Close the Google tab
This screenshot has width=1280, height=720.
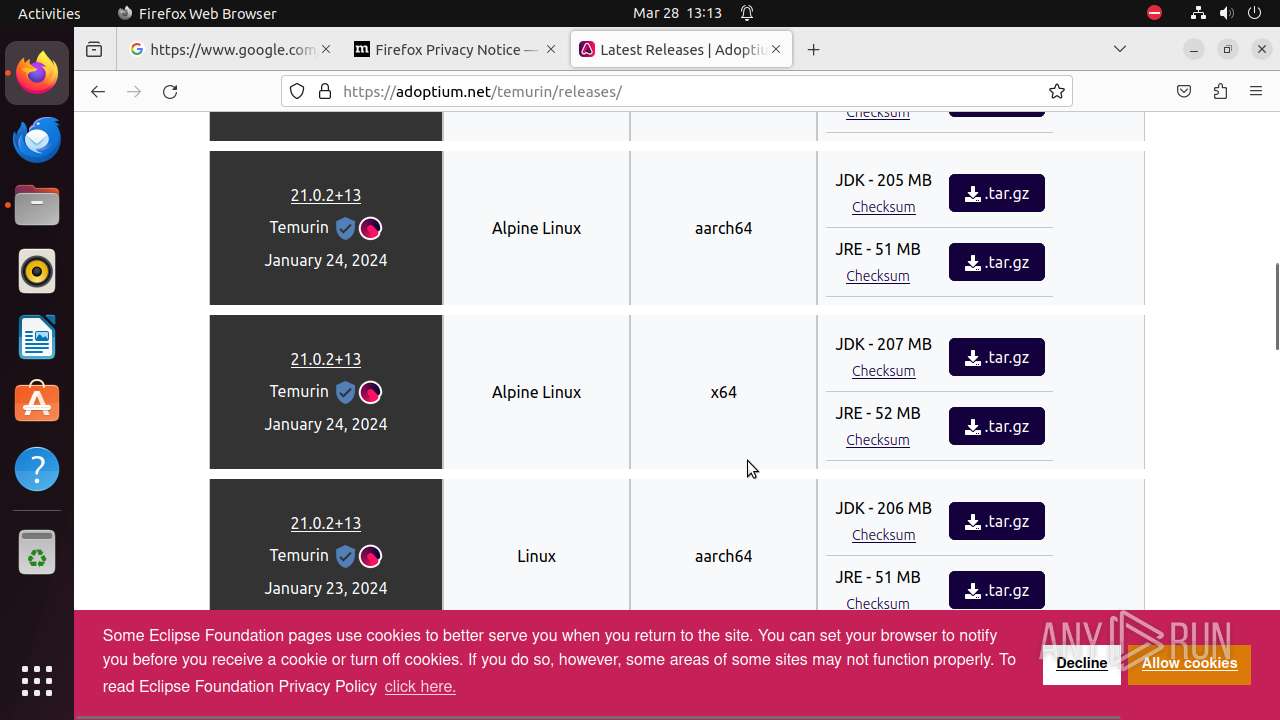click(326, 49)
